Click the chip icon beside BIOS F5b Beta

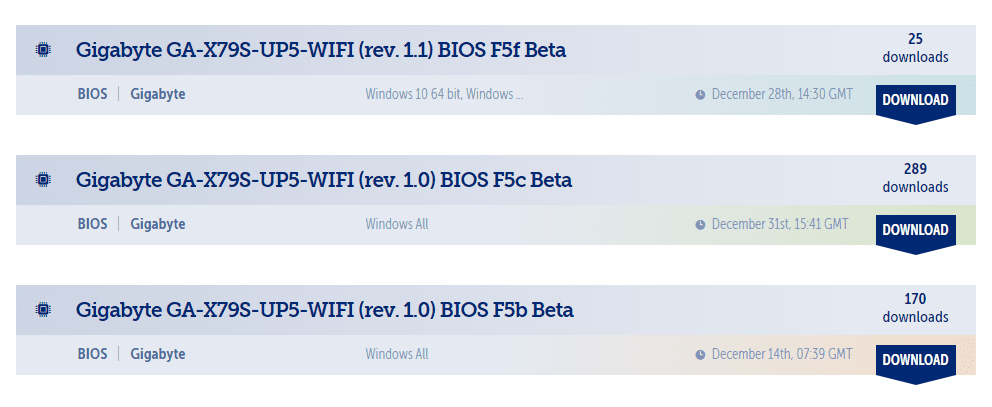pyautogui.click(x=43, y=310)
